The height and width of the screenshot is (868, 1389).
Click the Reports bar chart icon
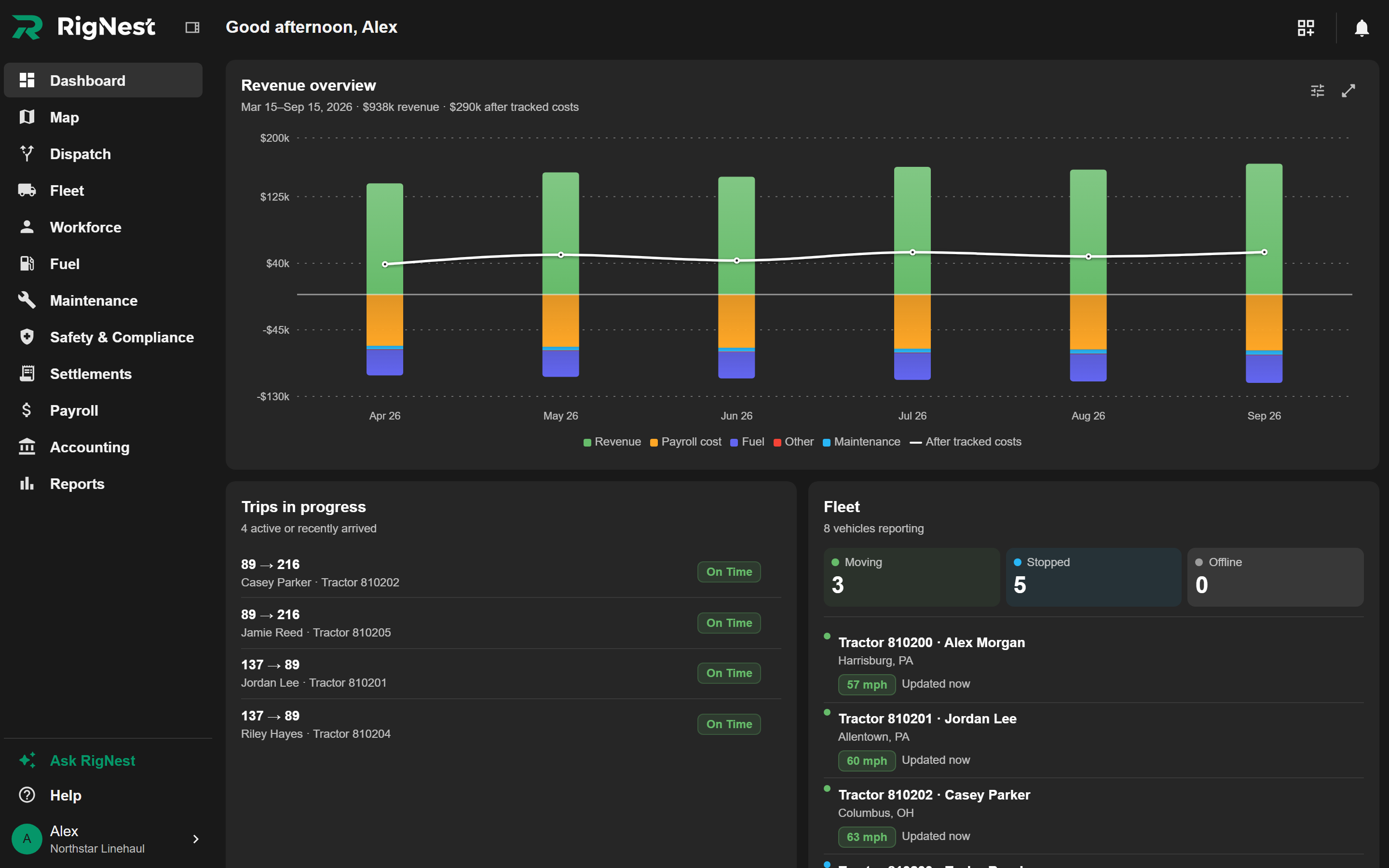pyautogui.click(x=27, y=484)
